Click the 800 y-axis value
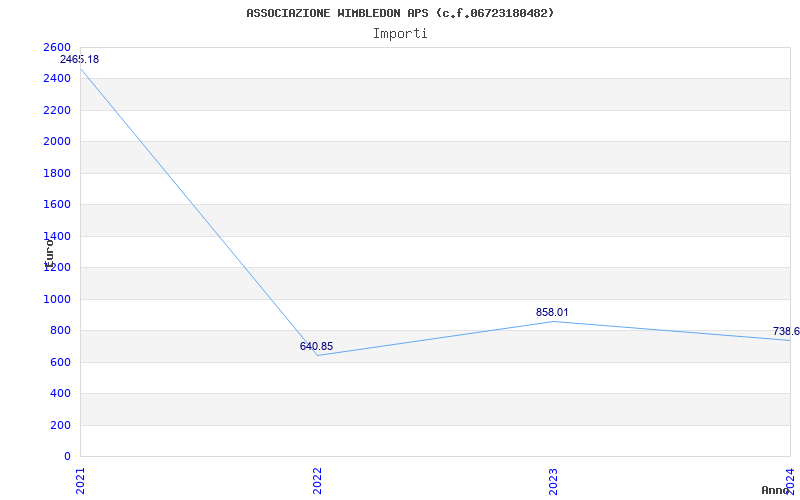The image size is (800, 500). pos(60,331)
